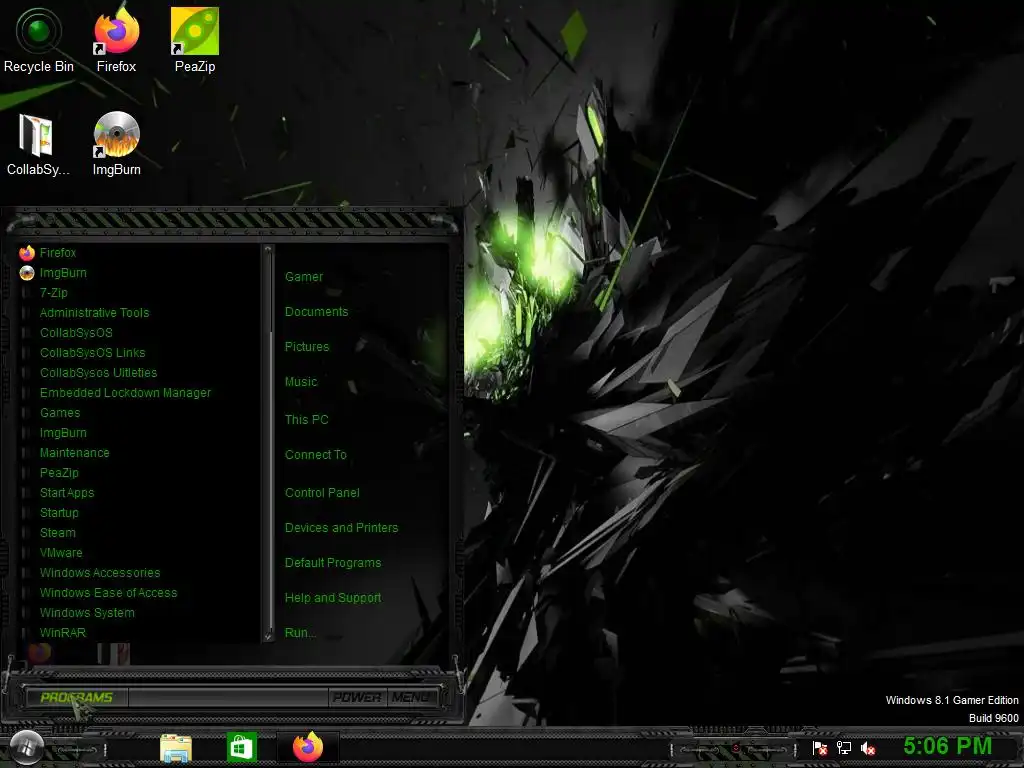Open the Gamer user folder
Image resolution: width=1024 pixels, height=768 pixels.
click(x=304, y=277)
